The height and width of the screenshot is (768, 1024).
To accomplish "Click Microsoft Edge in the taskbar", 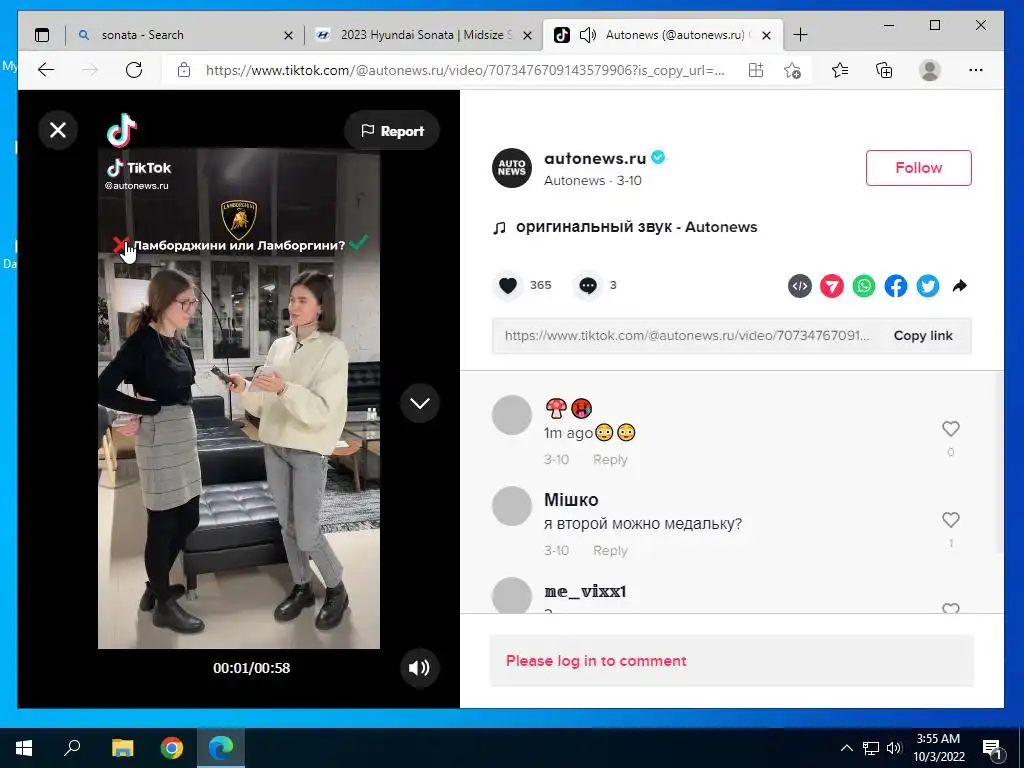I will tap(221, 748).
